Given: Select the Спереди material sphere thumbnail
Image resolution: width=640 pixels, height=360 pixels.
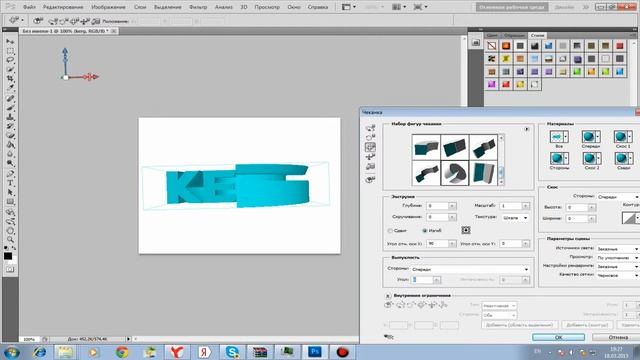Looking at the screenshot, I should click(589, 136).
